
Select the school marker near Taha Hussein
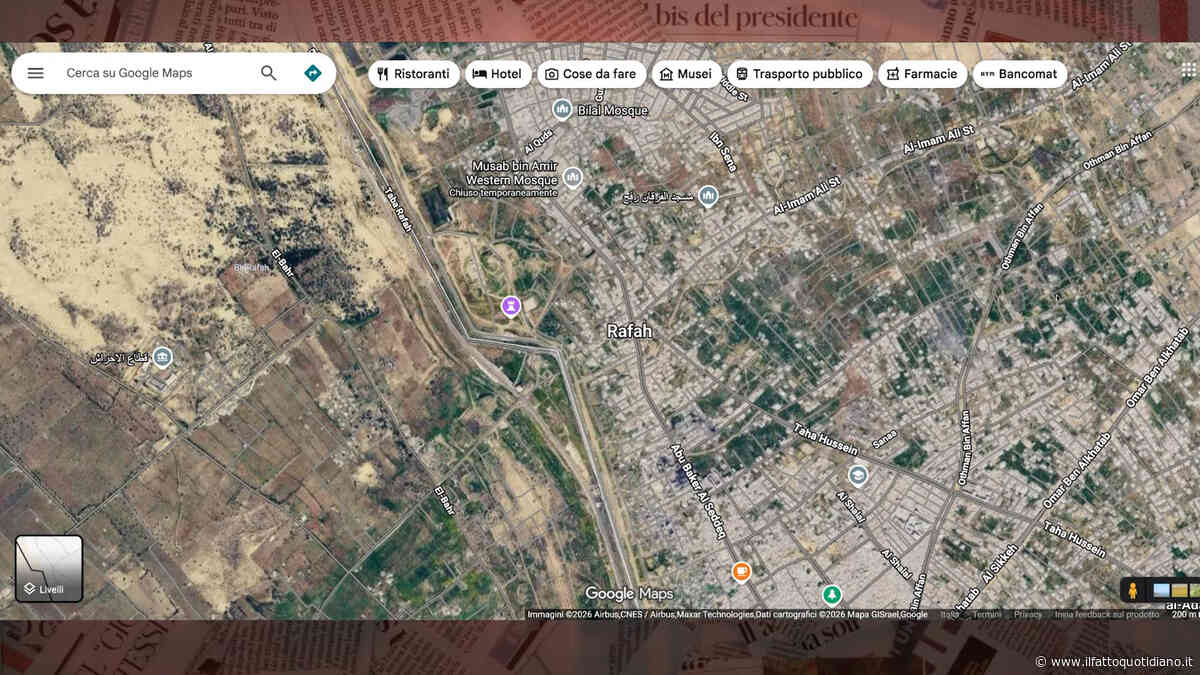tap(858, 475)
